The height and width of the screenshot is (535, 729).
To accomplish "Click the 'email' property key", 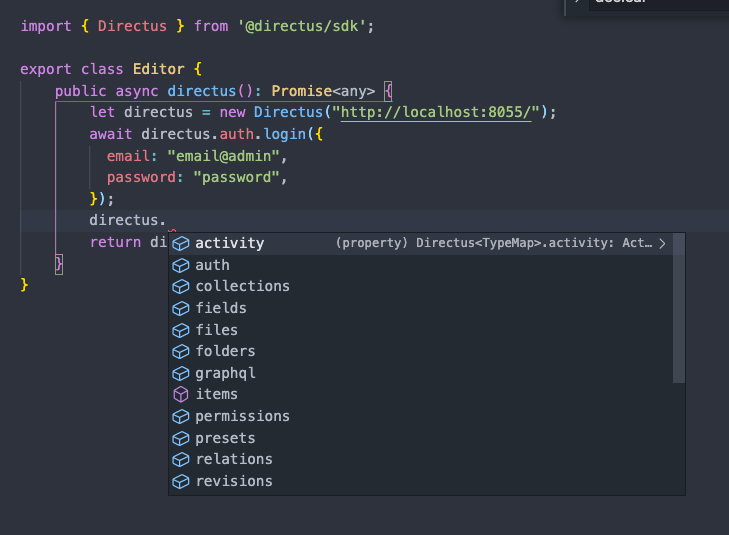I will 128,156.
